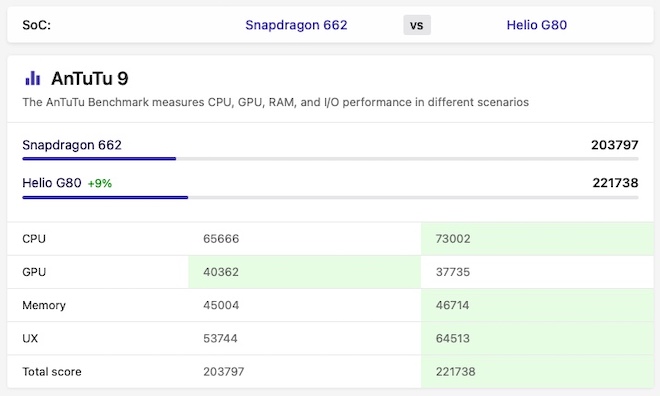Click the CPU value 65666
This screenshot has height=396, width=660.
point(221,239)
